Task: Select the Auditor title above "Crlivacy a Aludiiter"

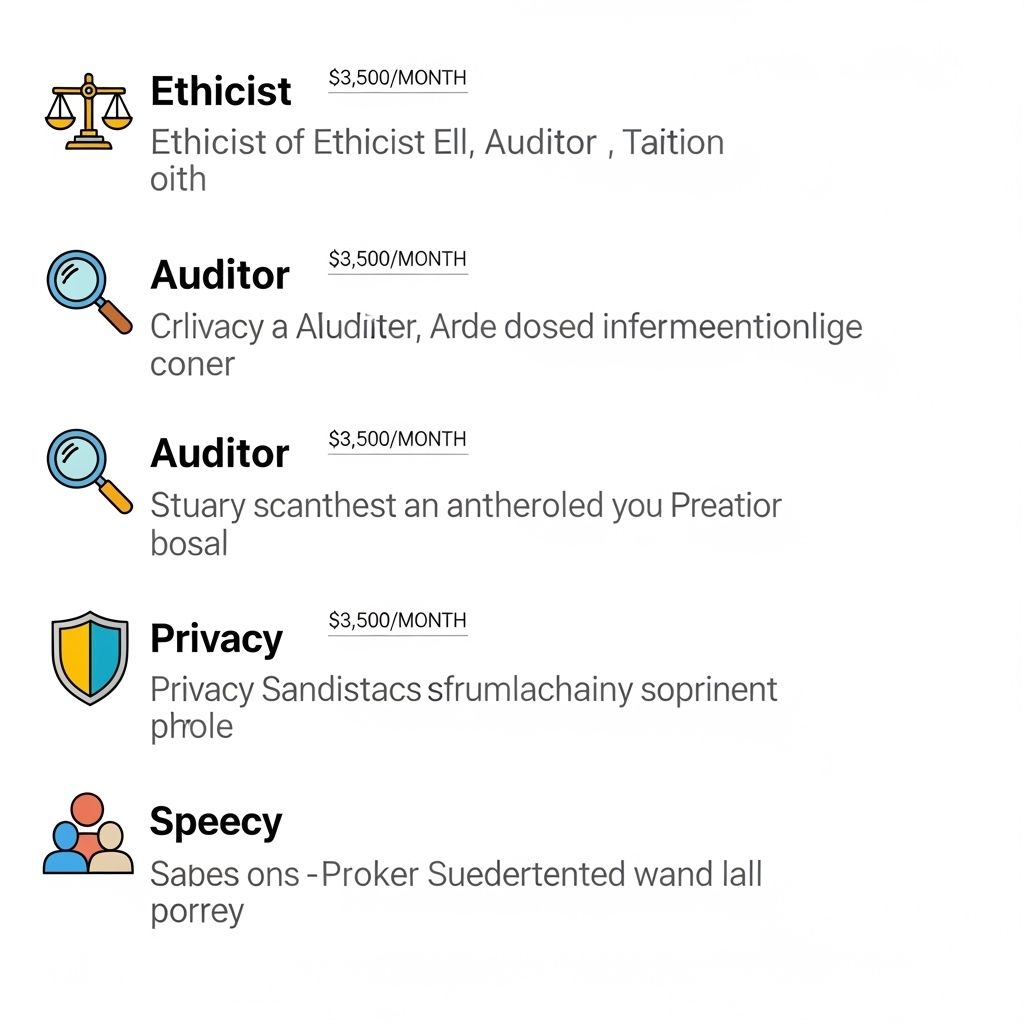Action: [x=220, y=275]
